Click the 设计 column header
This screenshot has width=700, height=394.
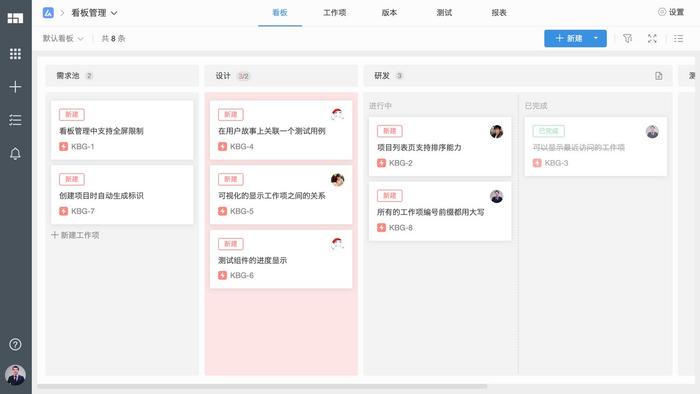pos(281,76)
